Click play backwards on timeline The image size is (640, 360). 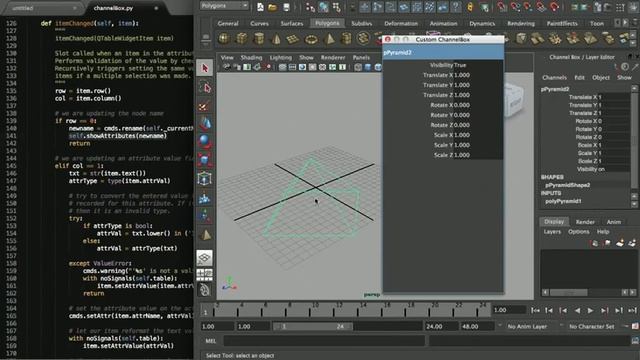point(577,311)
